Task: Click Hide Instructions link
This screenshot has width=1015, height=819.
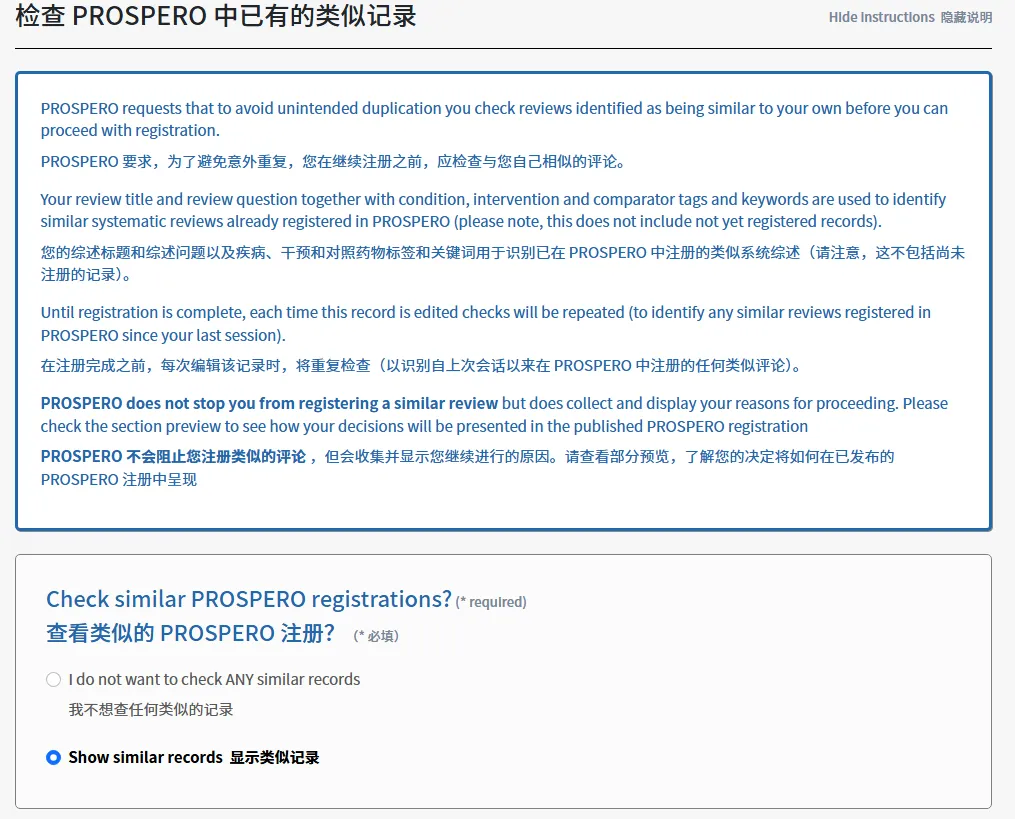Action: click(x=910, y=17)
